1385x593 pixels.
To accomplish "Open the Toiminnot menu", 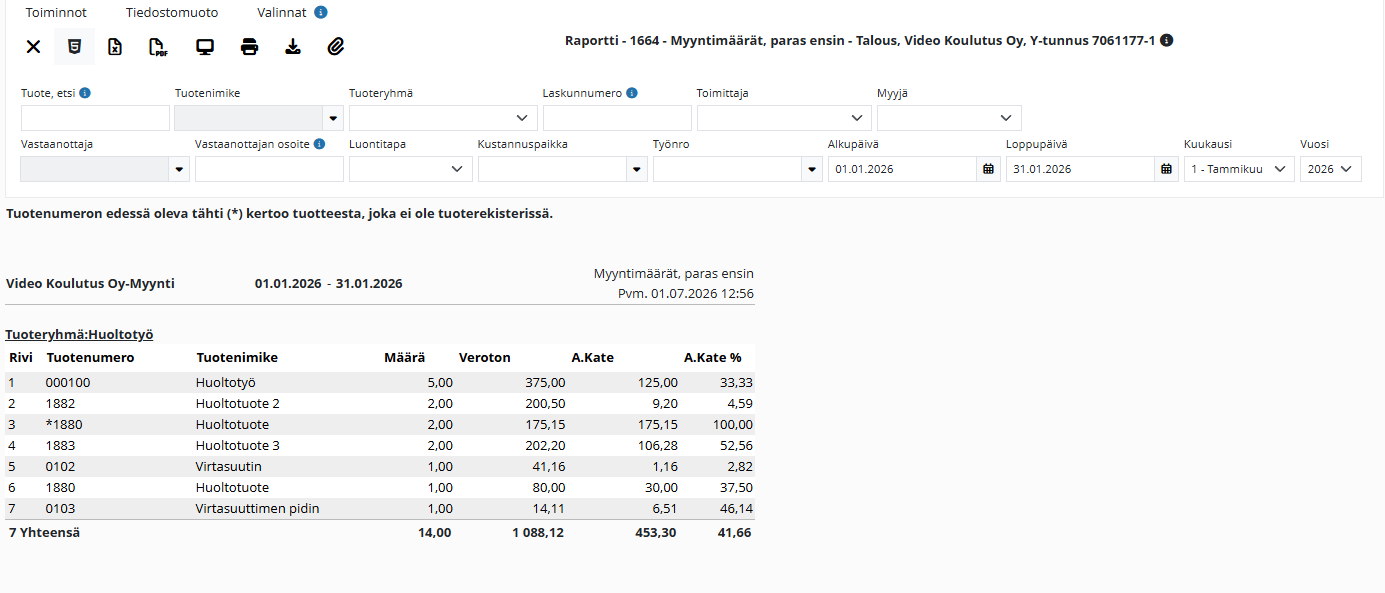I will pos(56,13).
